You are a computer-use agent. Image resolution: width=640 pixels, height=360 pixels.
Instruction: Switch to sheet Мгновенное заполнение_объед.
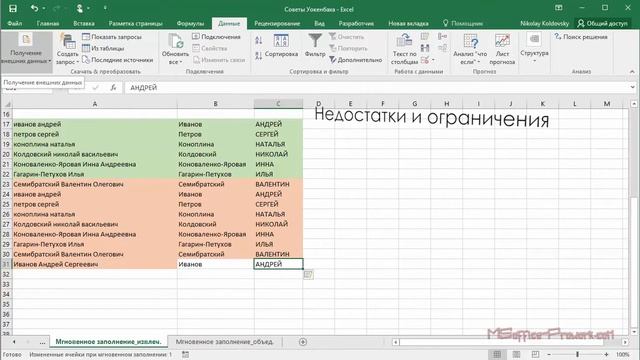pyautogui.click(x=224, y=342)
